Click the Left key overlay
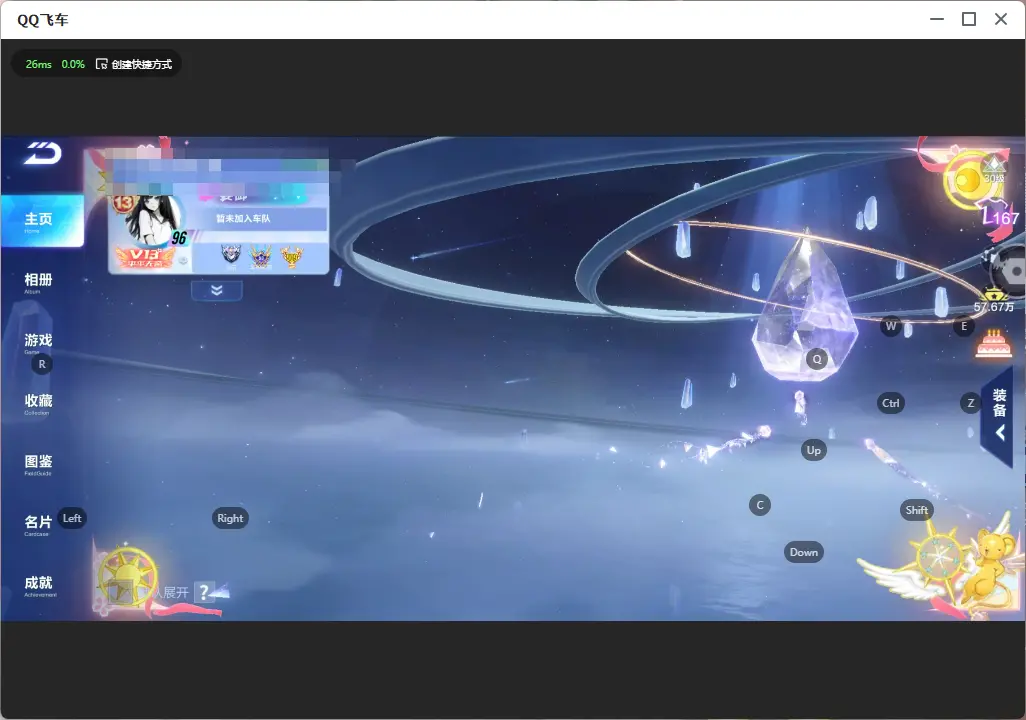The image size is (1026, 720). click(72, 518)
